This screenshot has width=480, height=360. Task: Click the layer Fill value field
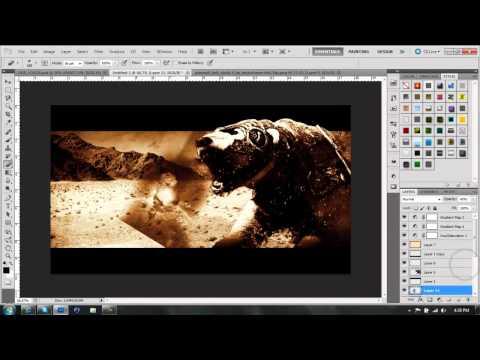pyautogui.click(x=465, y=208)
